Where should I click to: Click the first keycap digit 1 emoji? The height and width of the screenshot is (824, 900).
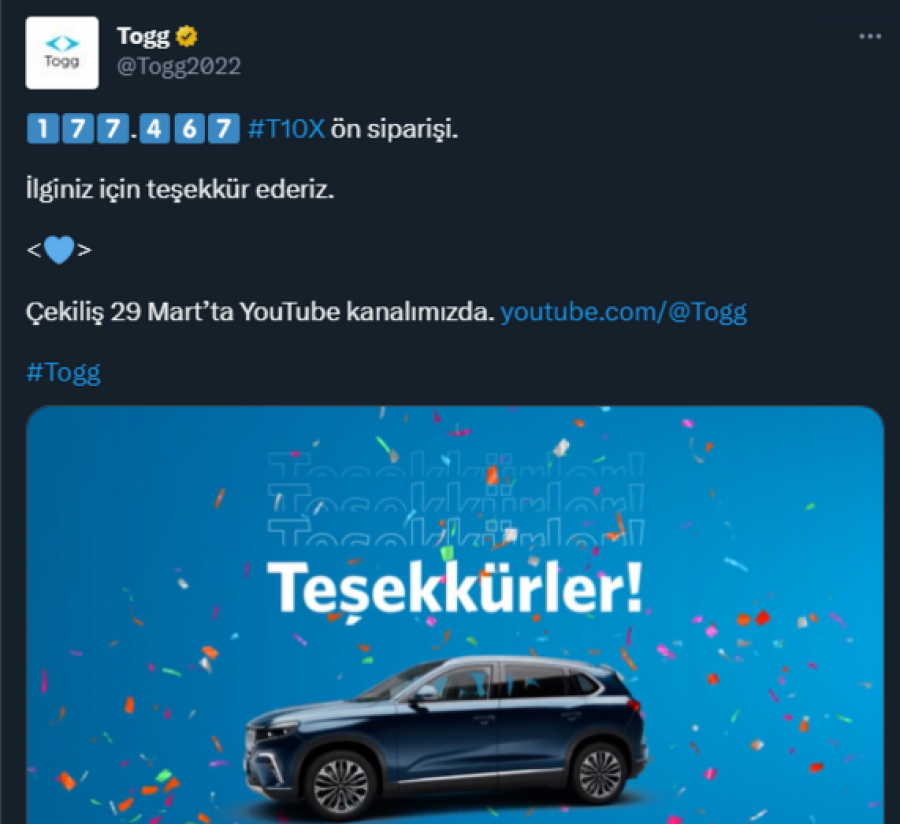coord(42,129)
